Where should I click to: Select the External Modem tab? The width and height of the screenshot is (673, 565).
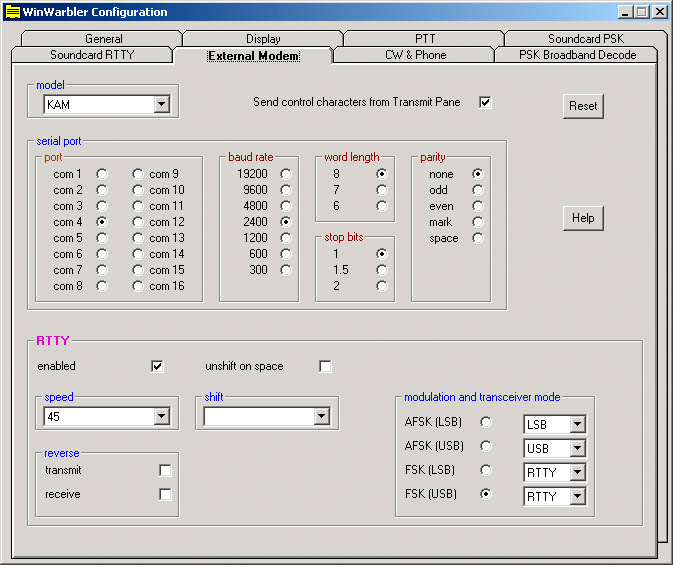click(253, 56)
